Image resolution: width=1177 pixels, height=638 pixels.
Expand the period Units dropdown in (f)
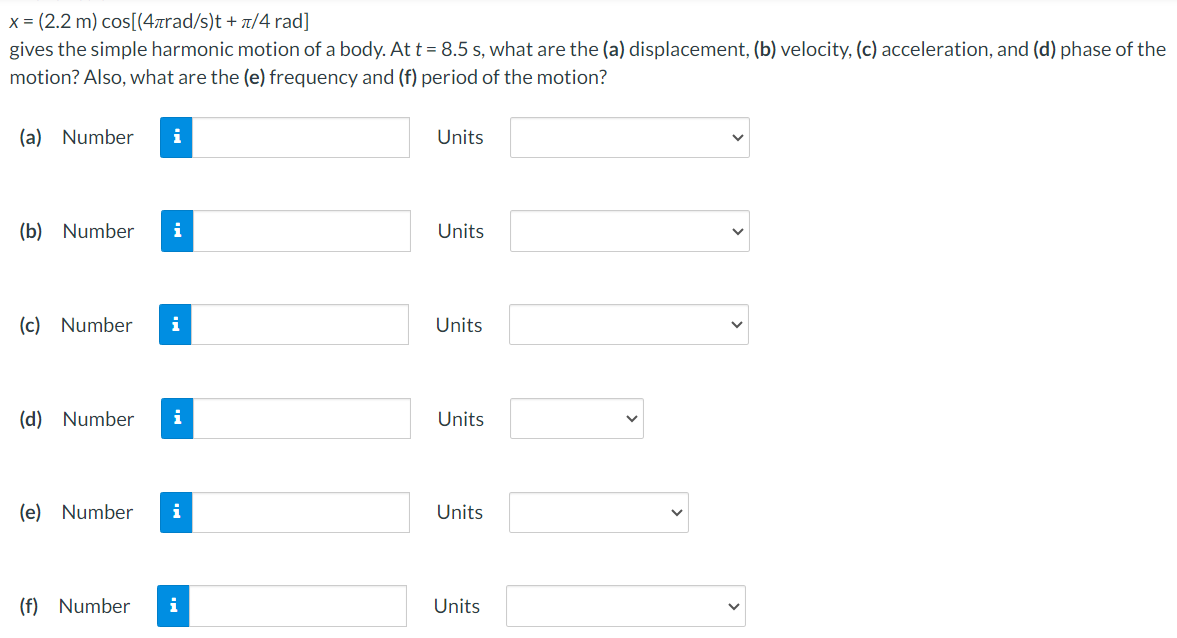pyautogui.click(x=626, y=606)
